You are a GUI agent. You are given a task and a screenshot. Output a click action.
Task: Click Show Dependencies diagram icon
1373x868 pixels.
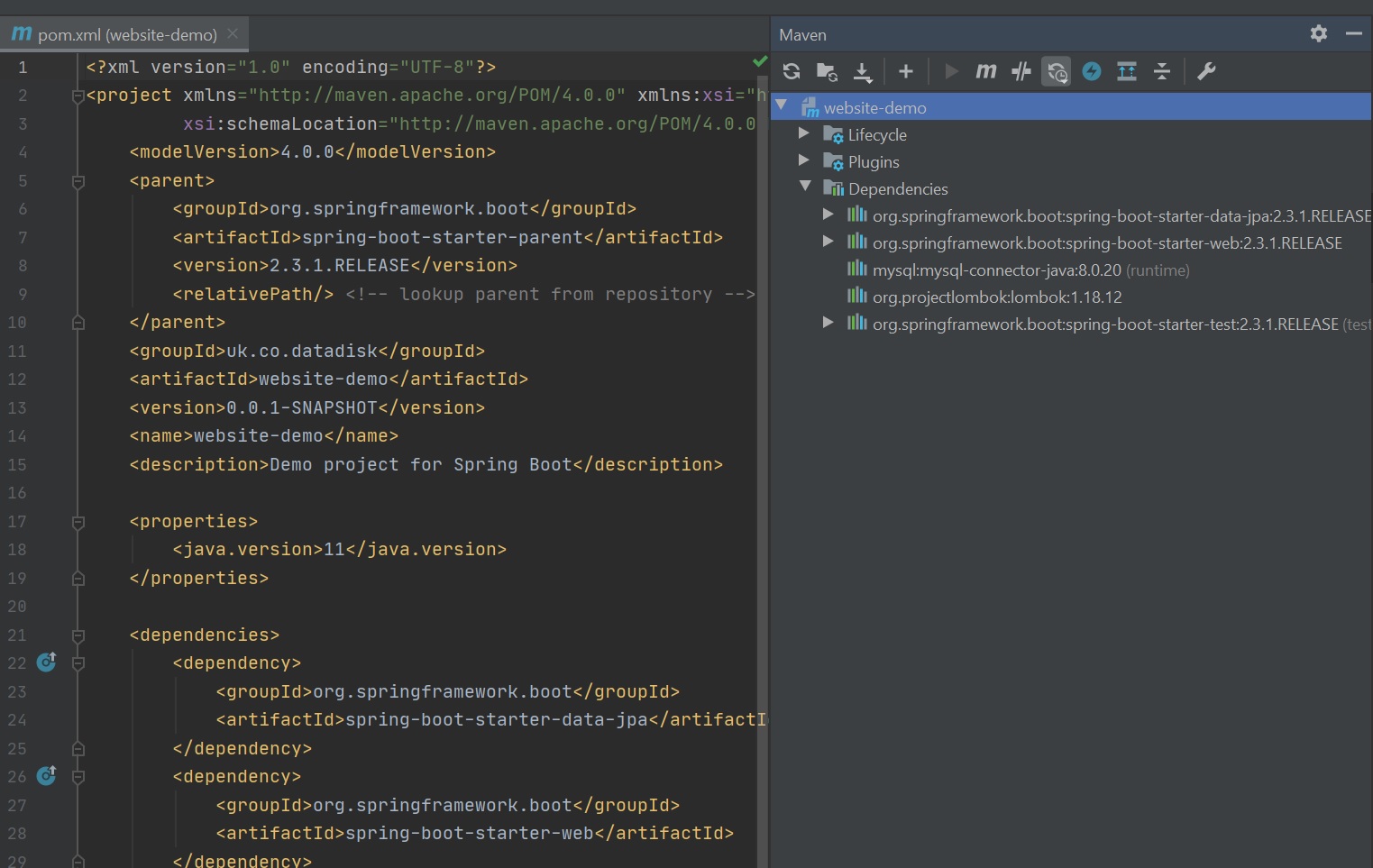tap(1126, 71)
